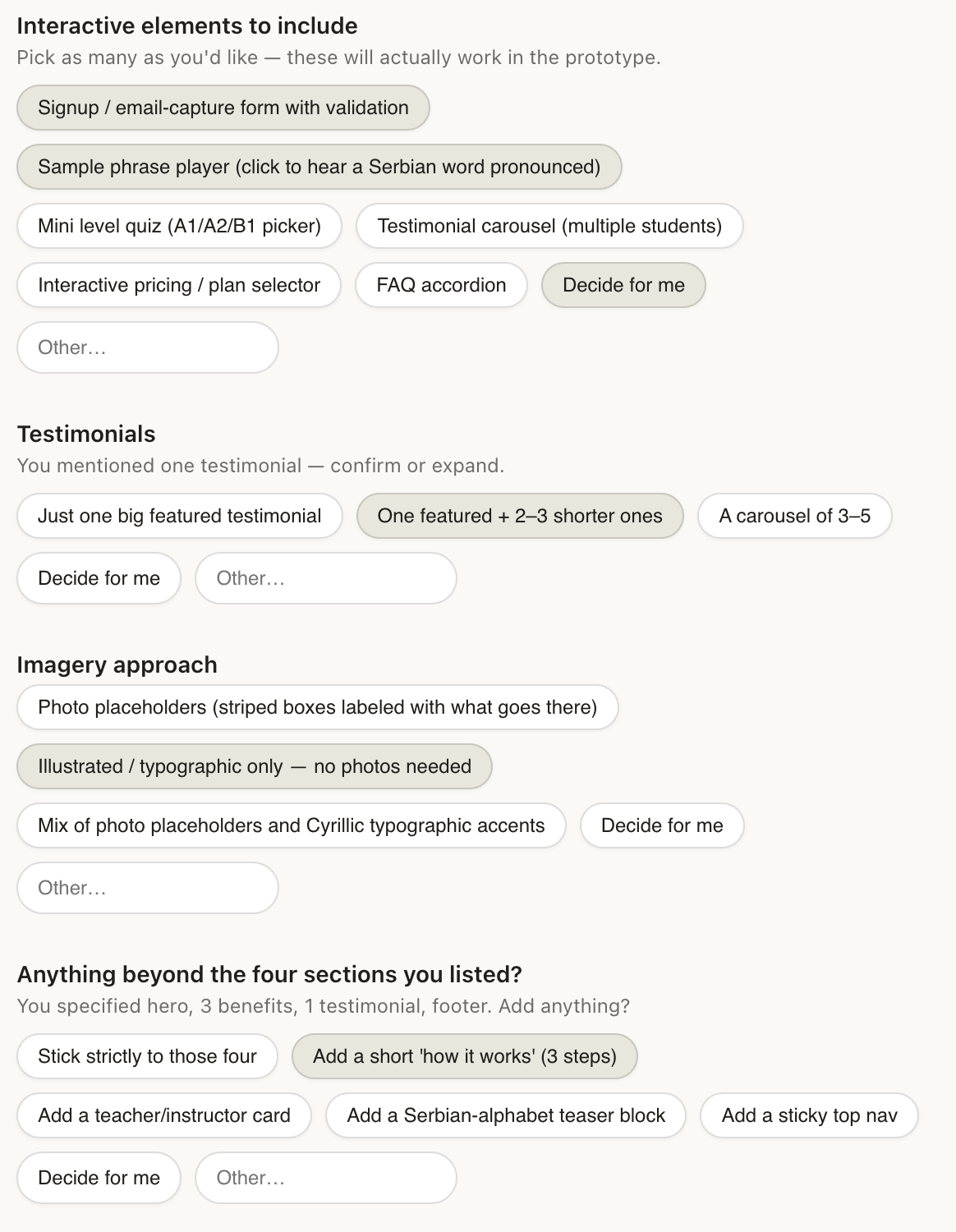Select 'Decide for me' under Imagery approach

point(662,825)
